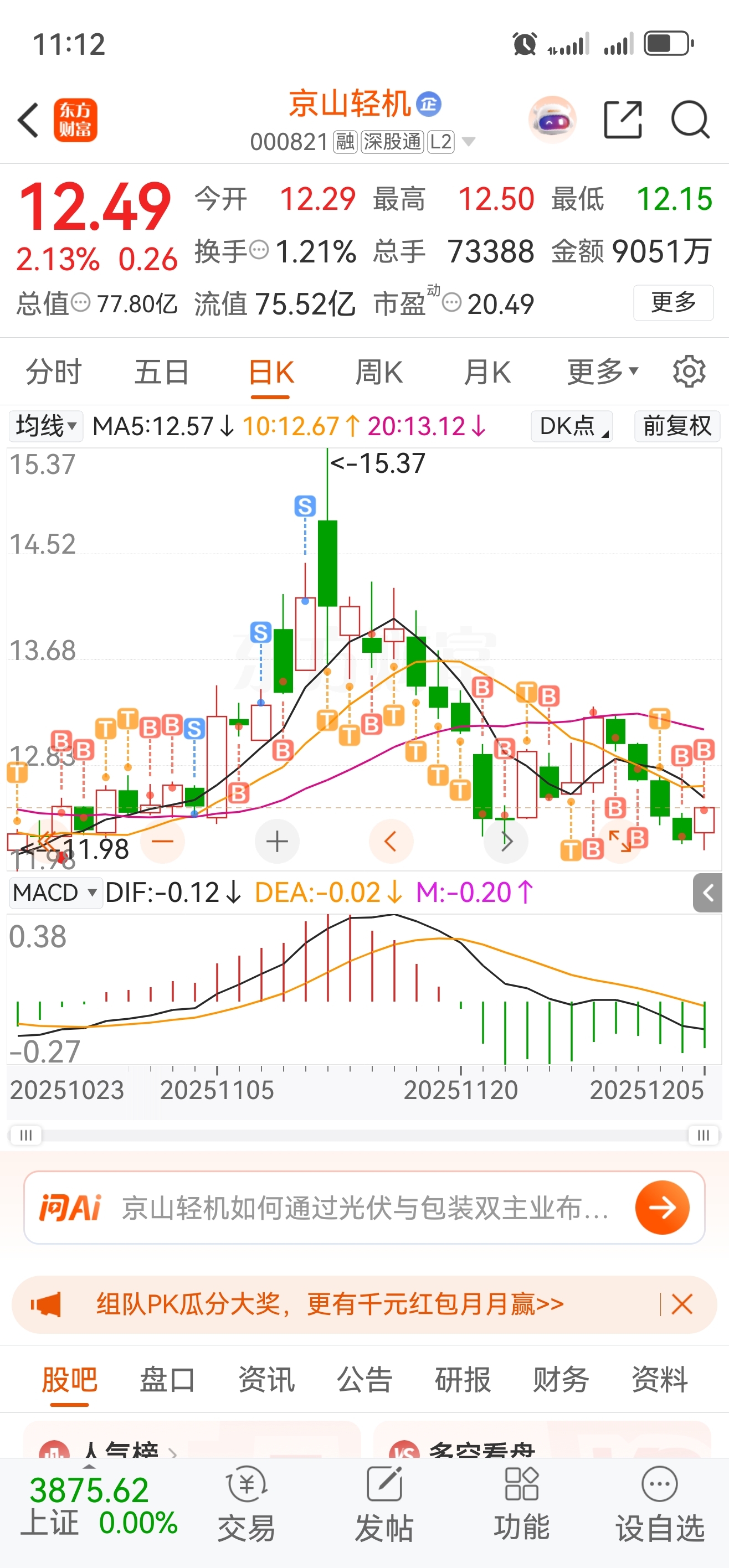Viewport: 729px width, 1568px height.
Task: Tap the 问Ai question input field
Action: tap(365, 1207)
